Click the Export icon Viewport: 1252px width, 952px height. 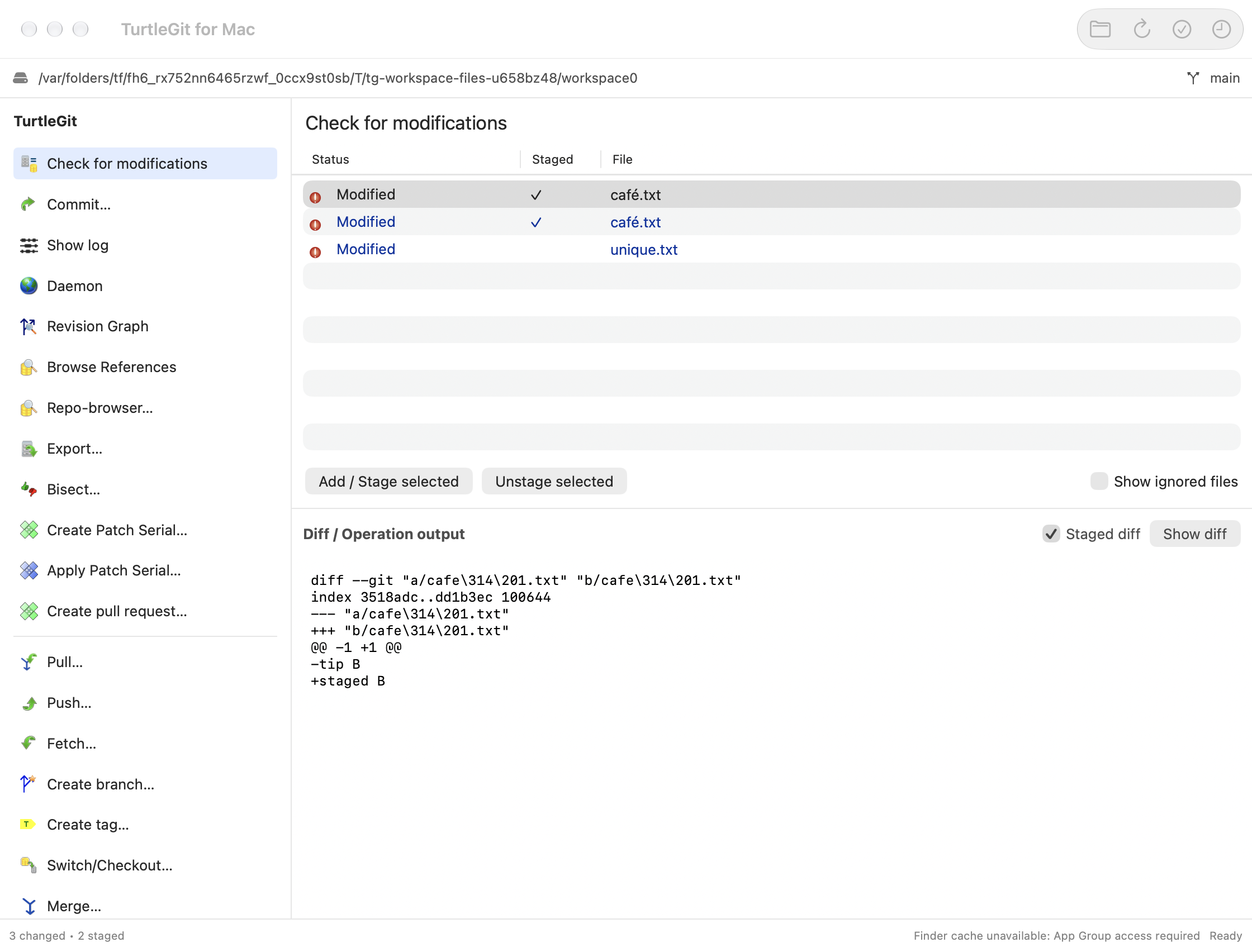(29, 449)
